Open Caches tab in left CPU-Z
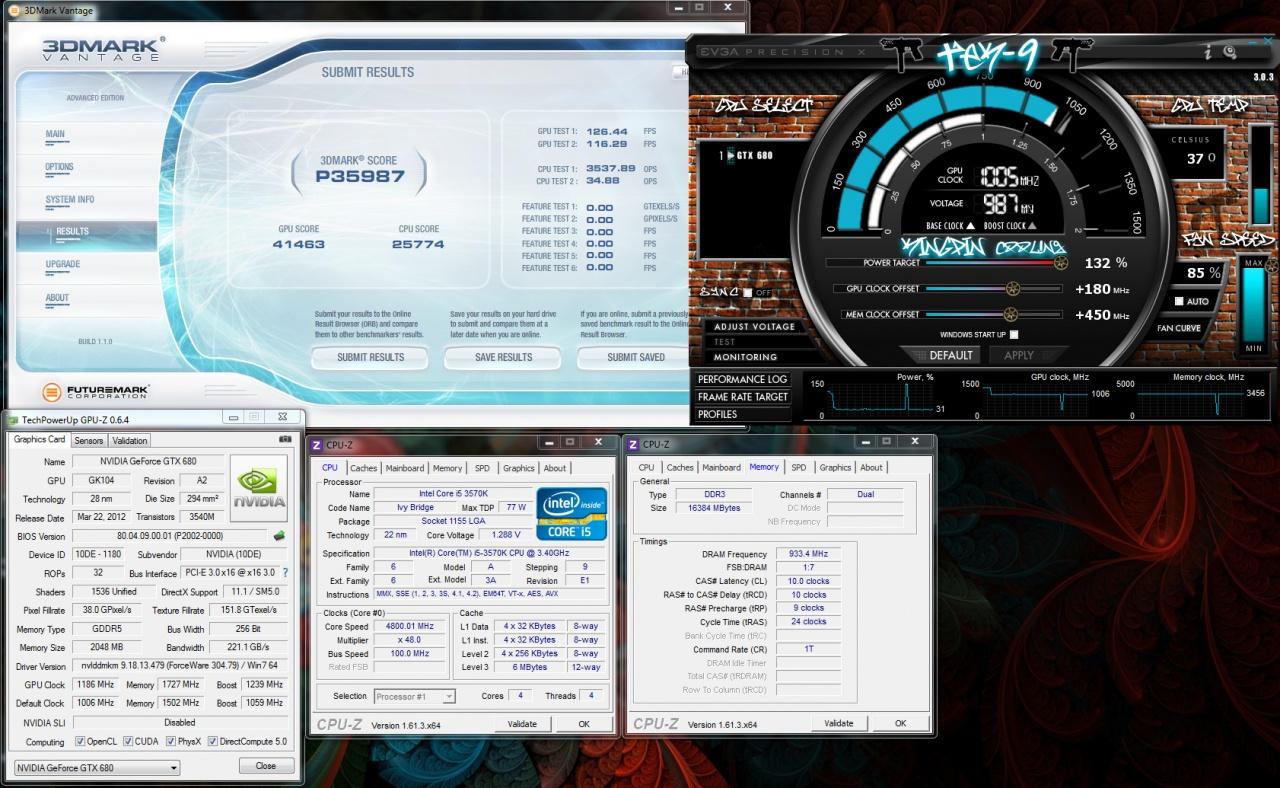Image resolution: width=1280 pixels, height=788 pixels. (363, 468)
